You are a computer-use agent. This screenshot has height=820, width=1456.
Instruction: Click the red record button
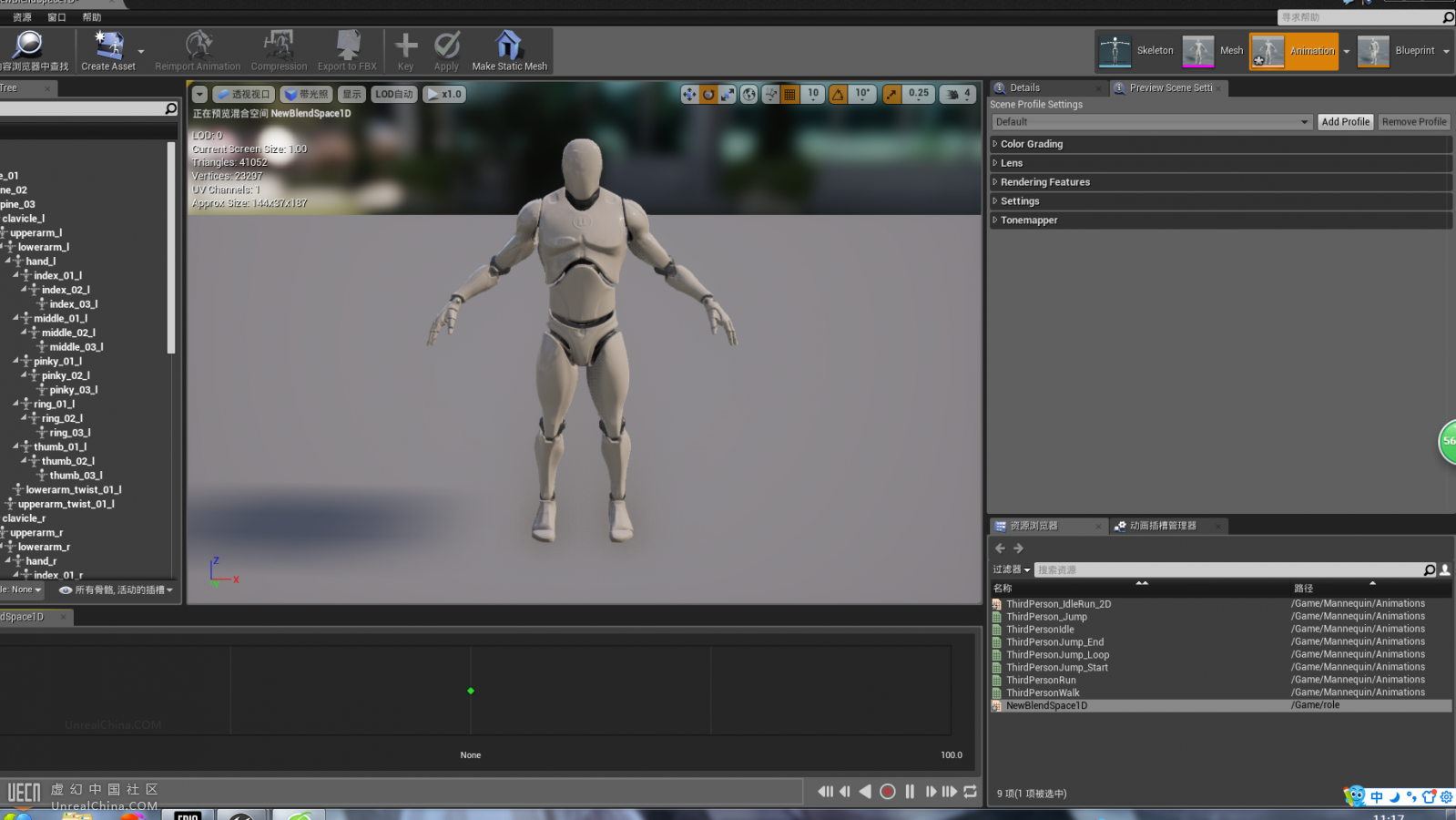(888, 792)
